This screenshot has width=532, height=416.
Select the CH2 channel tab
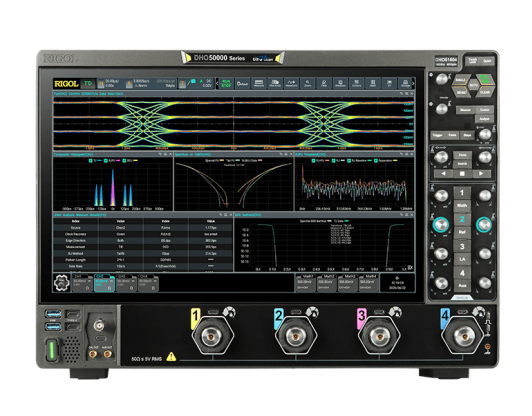click(x=104, y=283)
